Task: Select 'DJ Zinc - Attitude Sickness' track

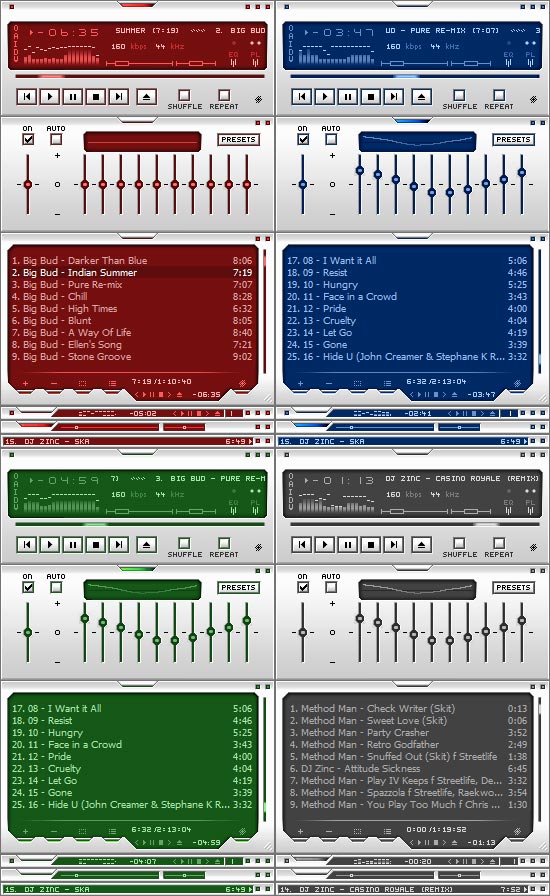Action: pyautogui.click(x=406, y=769)
